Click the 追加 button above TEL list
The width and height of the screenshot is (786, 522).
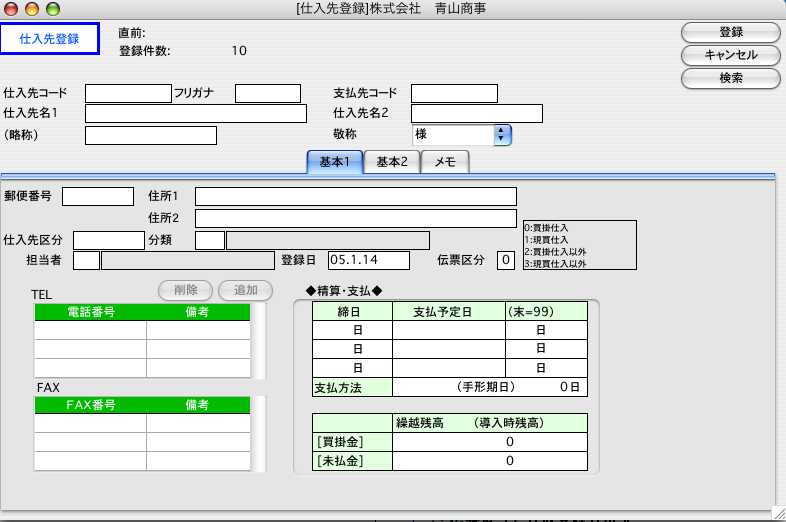click(245, 290)
